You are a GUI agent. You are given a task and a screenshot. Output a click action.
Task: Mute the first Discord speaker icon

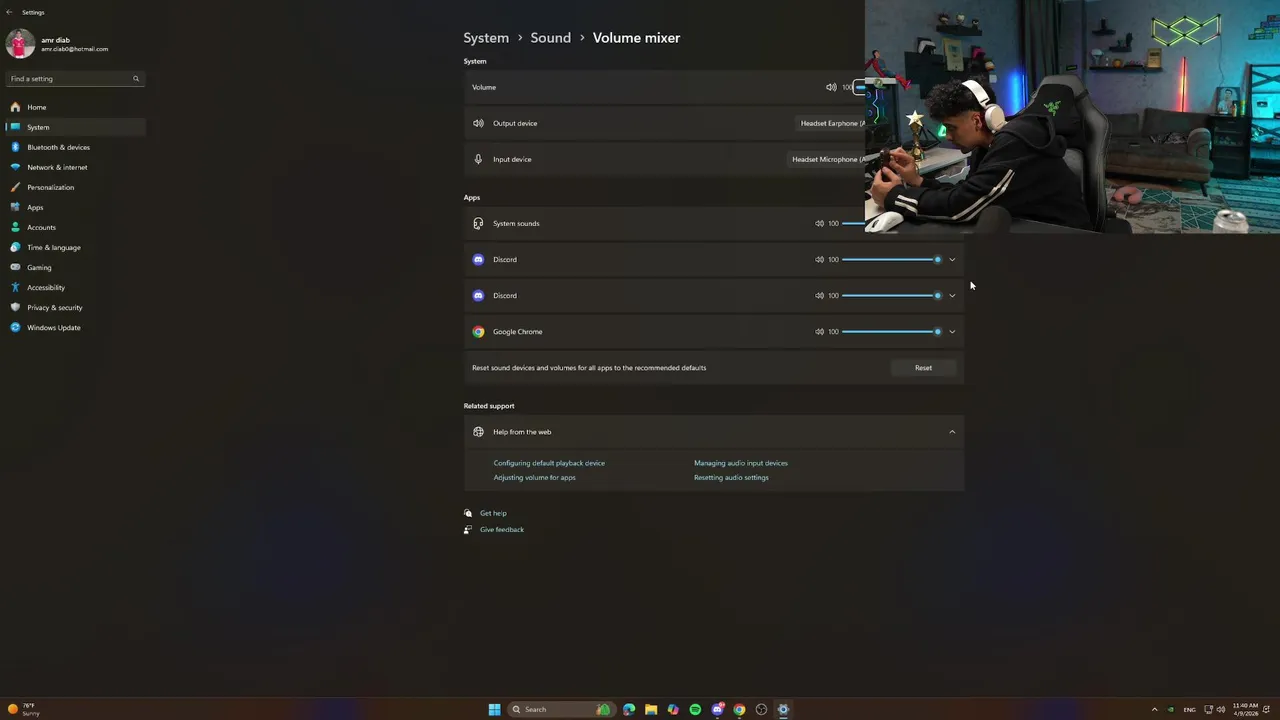(819, 259)
